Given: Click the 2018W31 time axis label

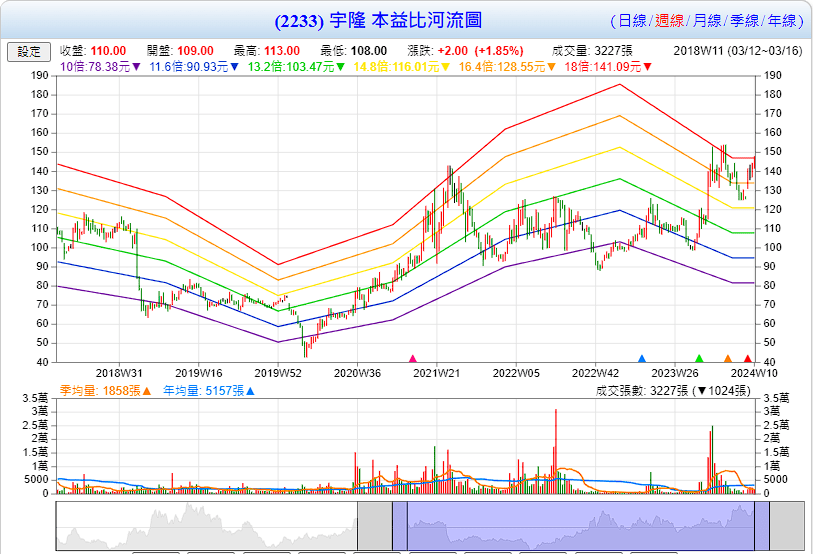Looking at the screenshot, I should (119, 373).
